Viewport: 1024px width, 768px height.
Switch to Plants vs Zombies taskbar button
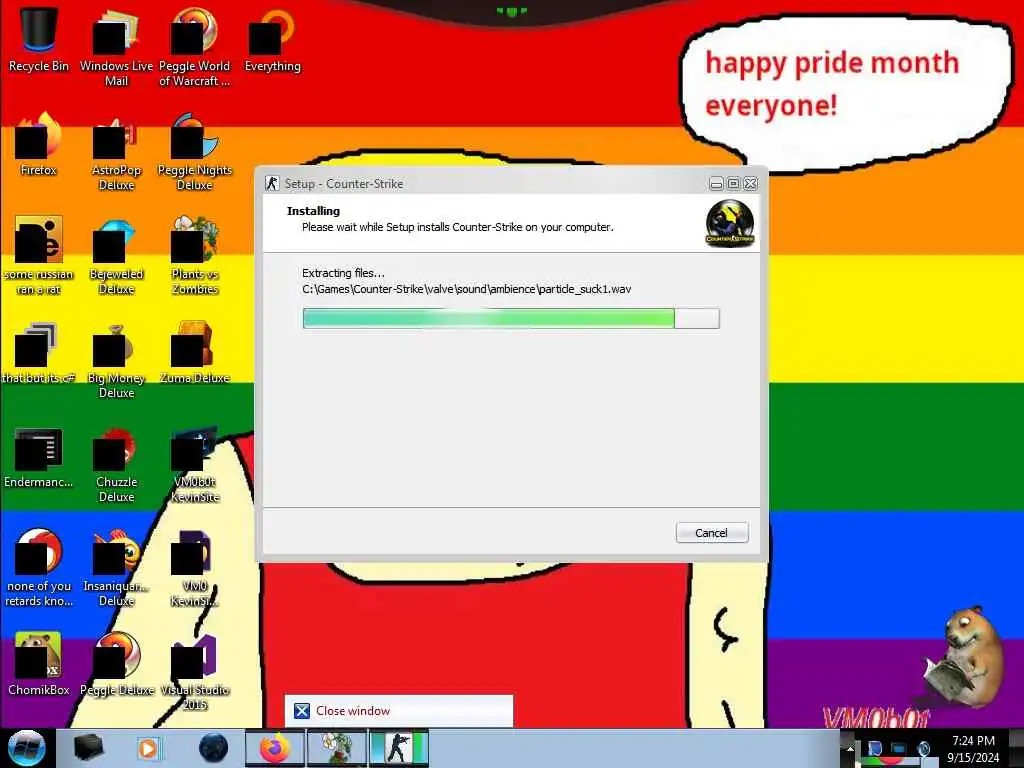pos(336,748)
